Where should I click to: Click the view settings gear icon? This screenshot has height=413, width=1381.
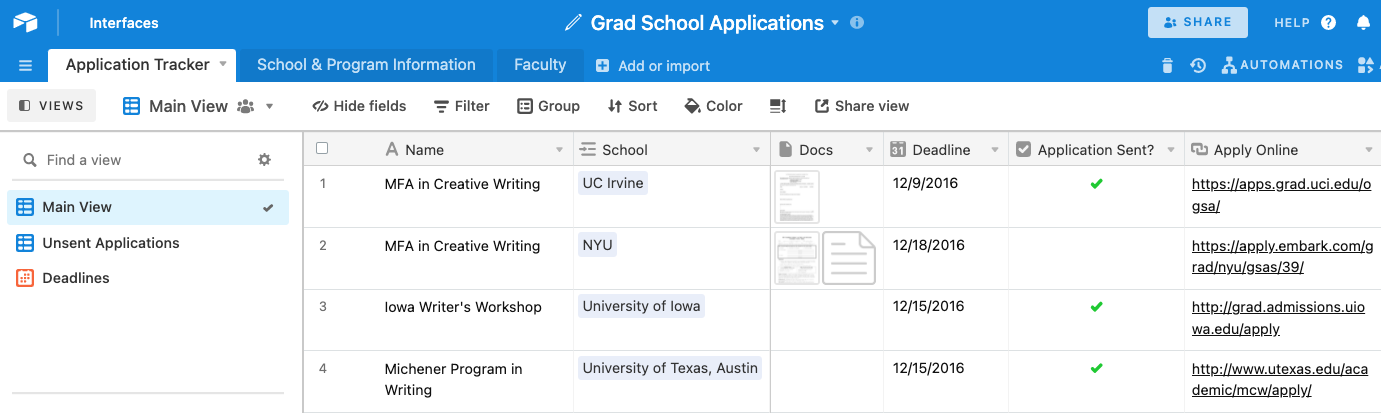click(x=264, y=160)
